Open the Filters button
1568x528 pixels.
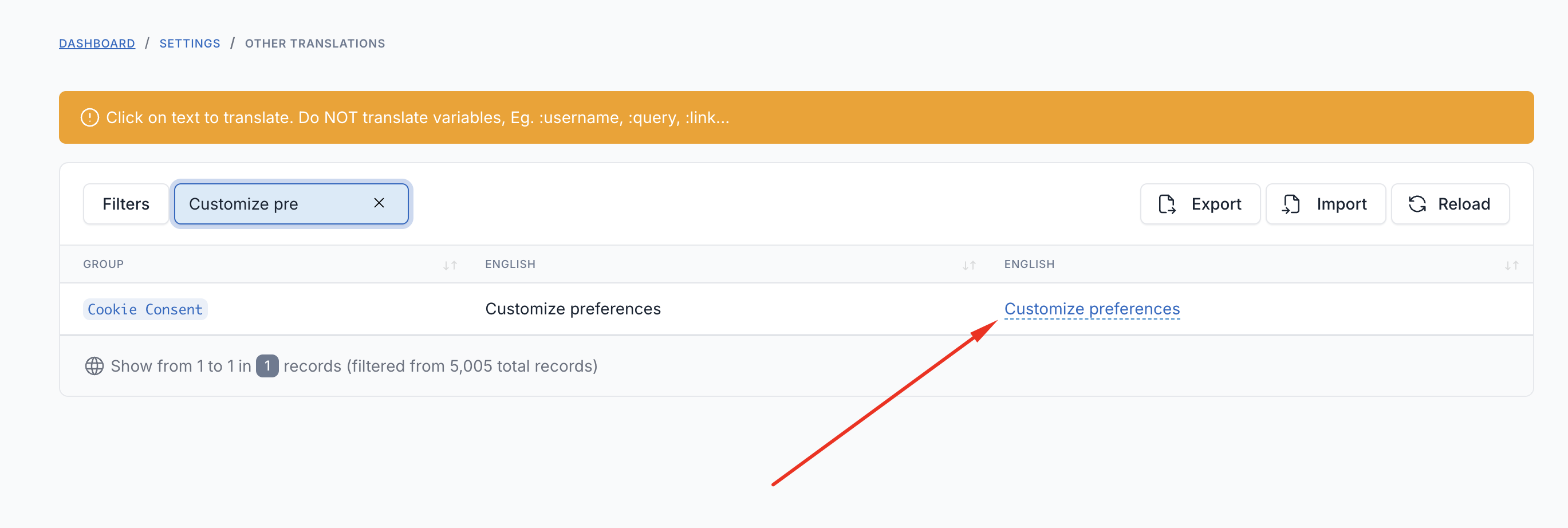(x=125, y=204)
